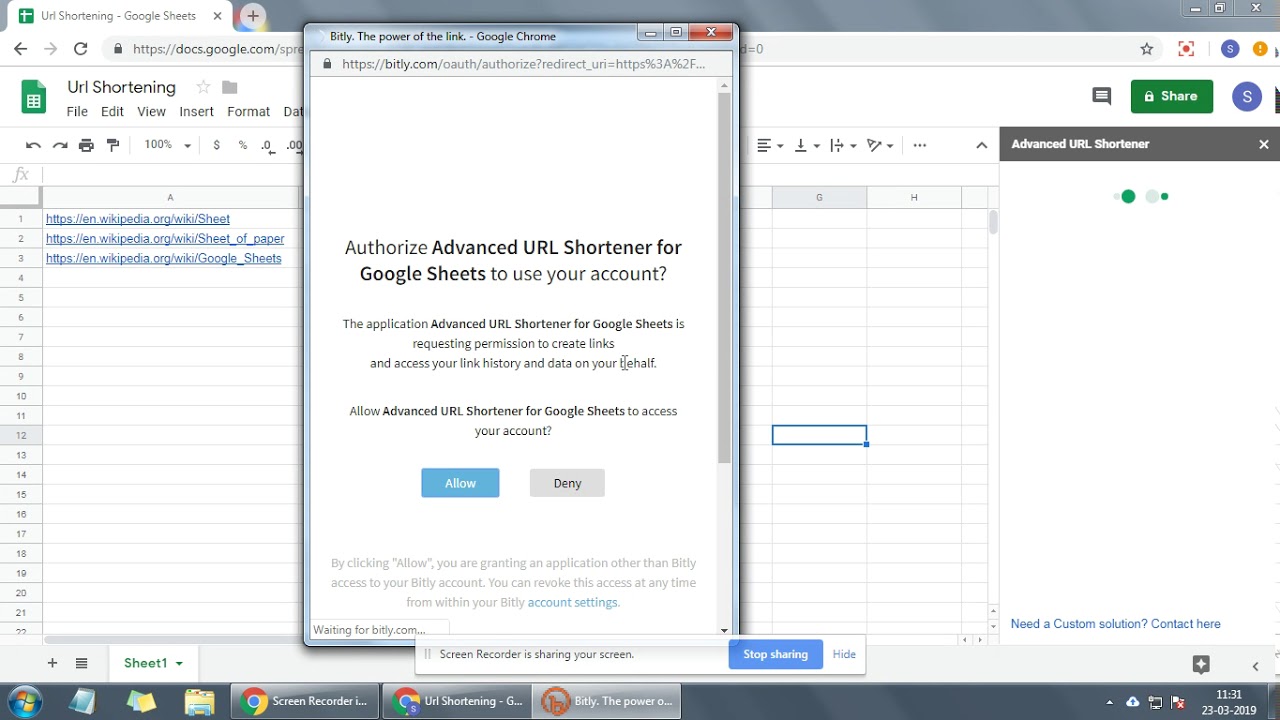Screen dimensions: 1280x720
Task: Click the Print icon in Sheets toolbar
Action: 86,145
